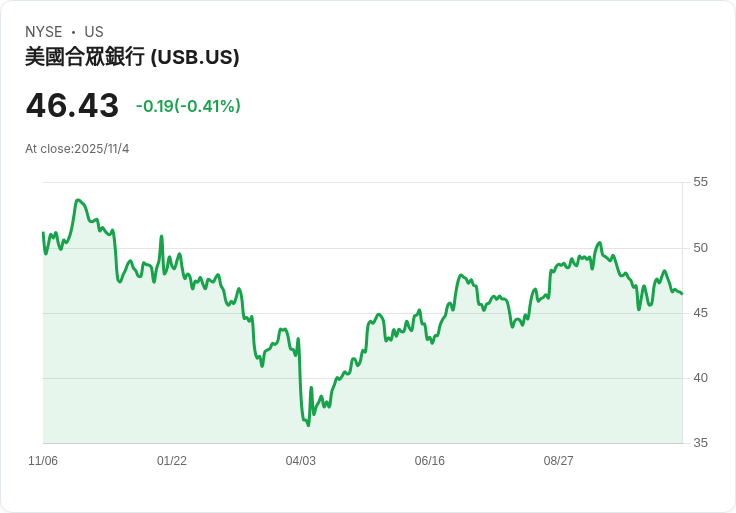The image size is (736, 513).
Task: Click the left starting point of the price line
Action: (43, 233)
